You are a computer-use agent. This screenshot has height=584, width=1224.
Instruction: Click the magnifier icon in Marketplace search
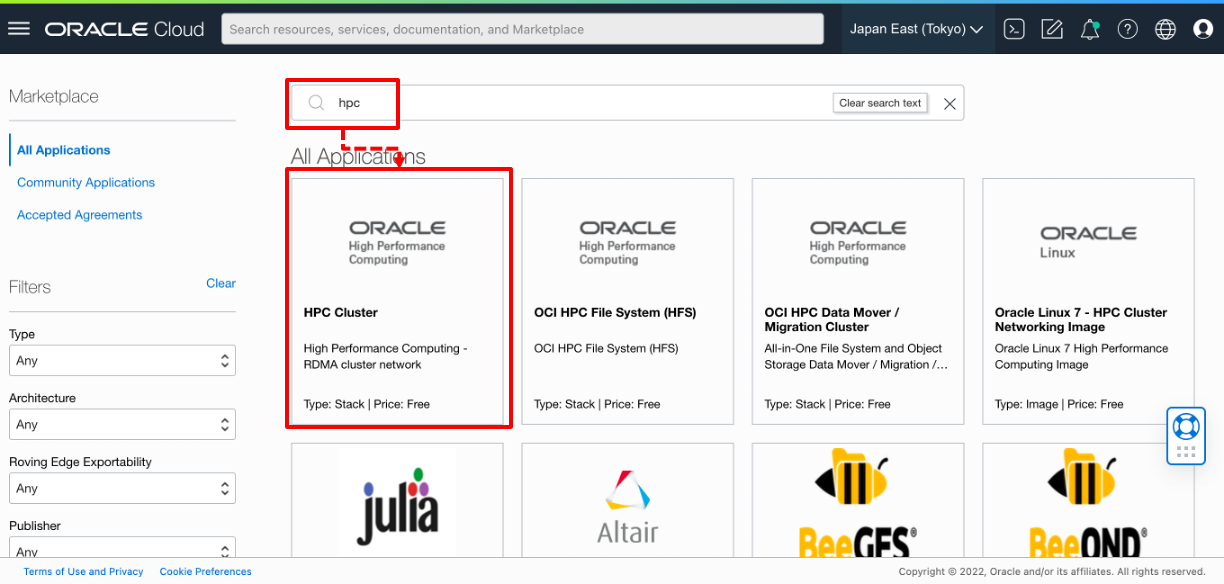coord(316,103)
